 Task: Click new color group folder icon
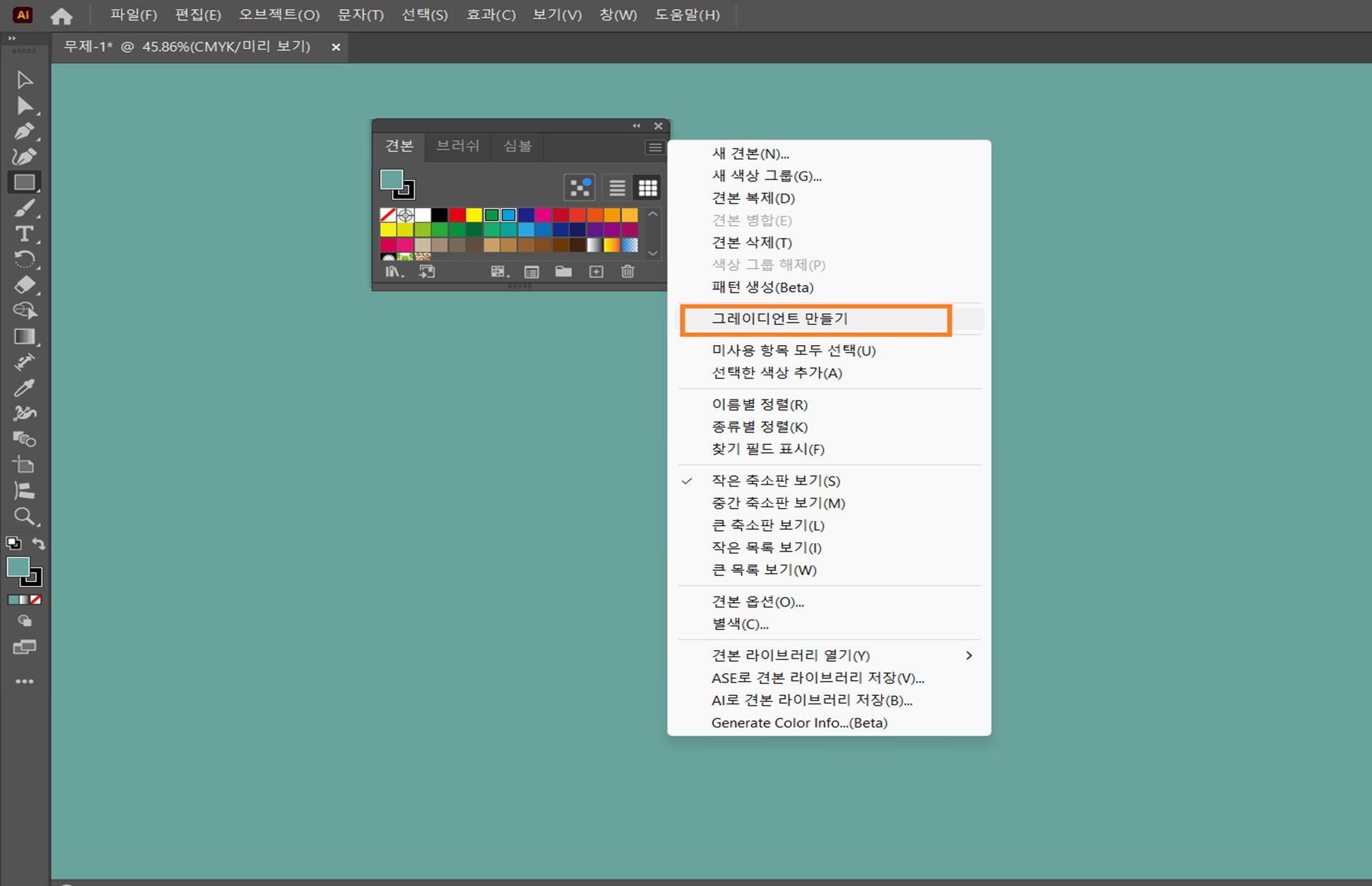tap(563, 272)
